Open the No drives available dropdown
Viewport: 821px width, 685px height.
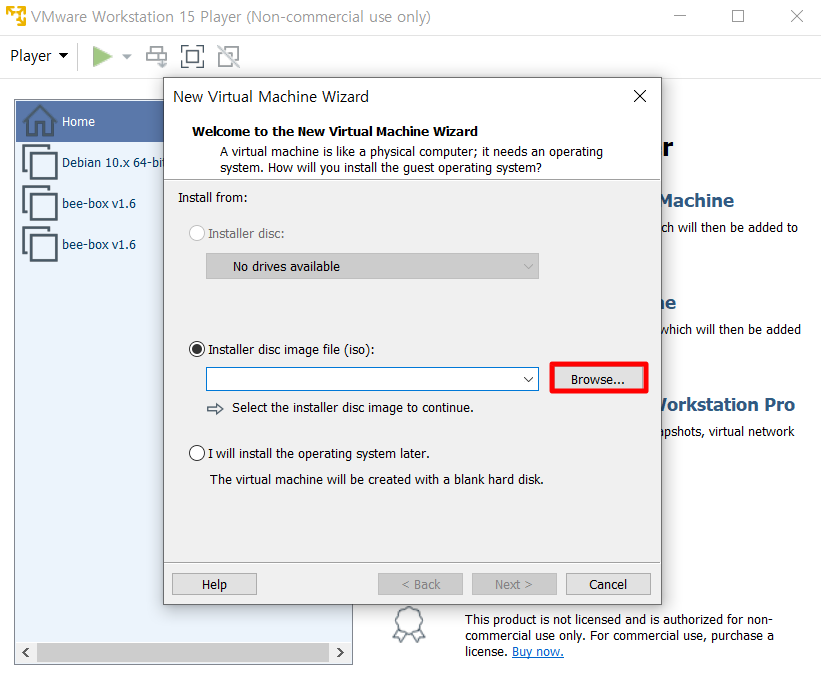(x=372, y=266)
